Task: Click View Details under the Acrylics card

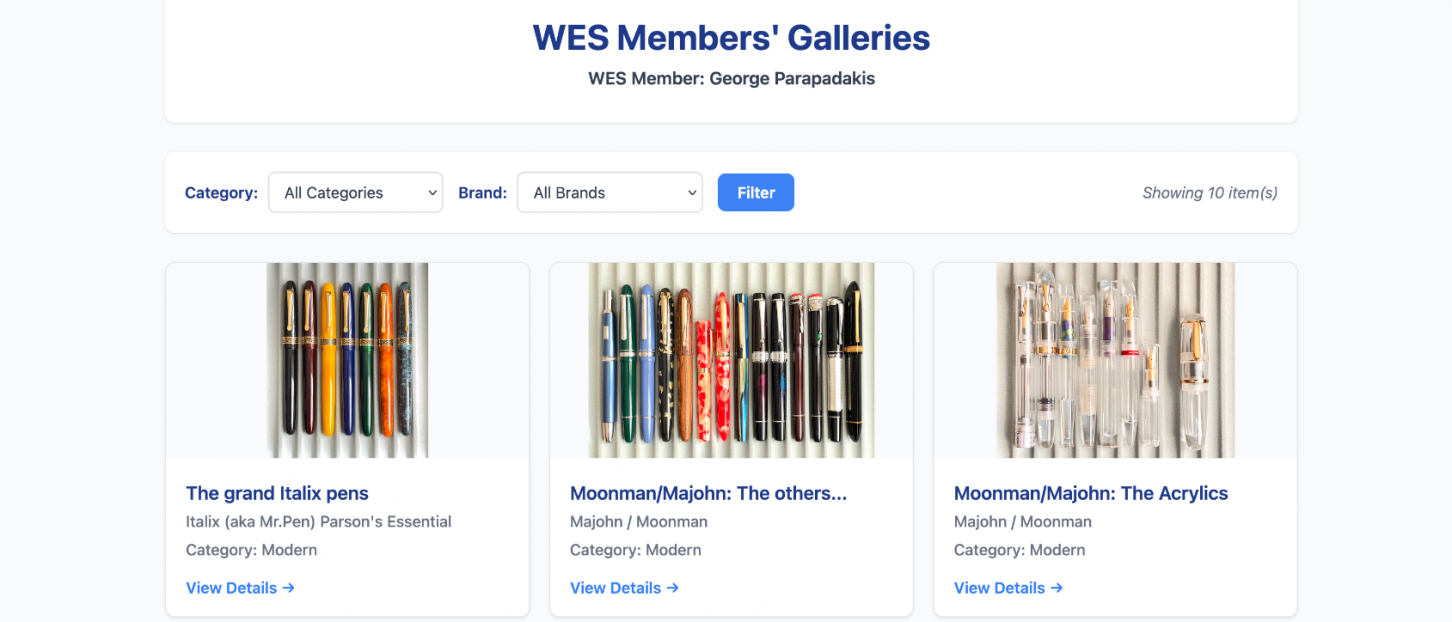Action: tap(999, 588)
